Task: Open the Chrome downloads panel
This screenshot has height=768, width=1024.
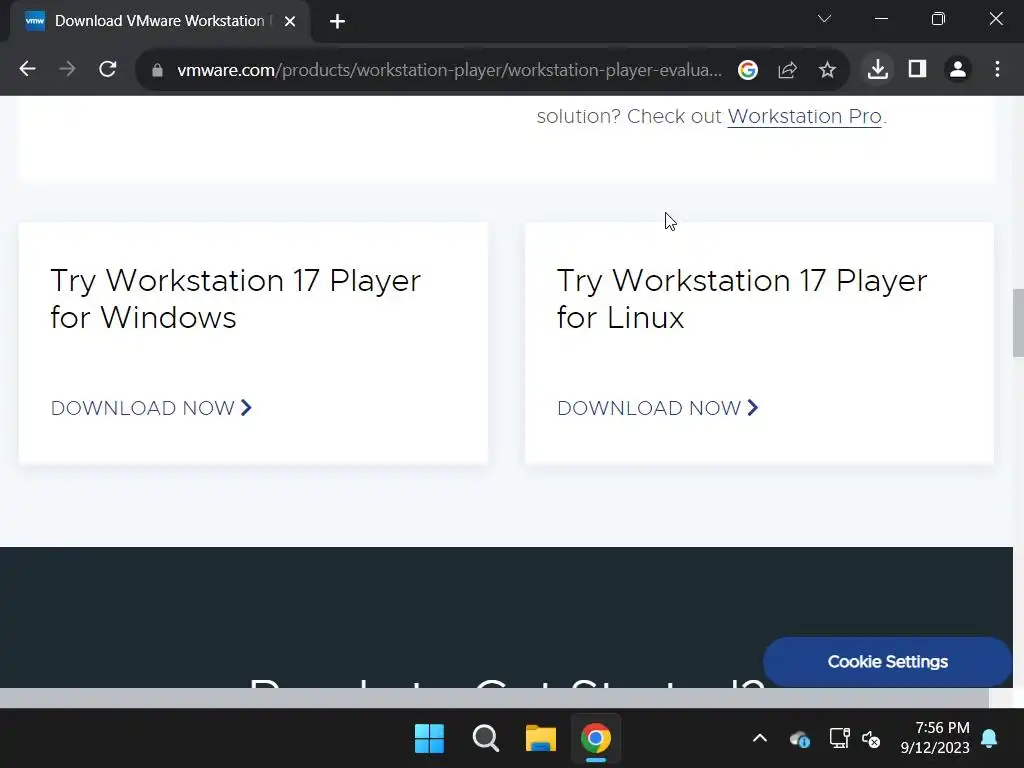Action: coord(878,69)
